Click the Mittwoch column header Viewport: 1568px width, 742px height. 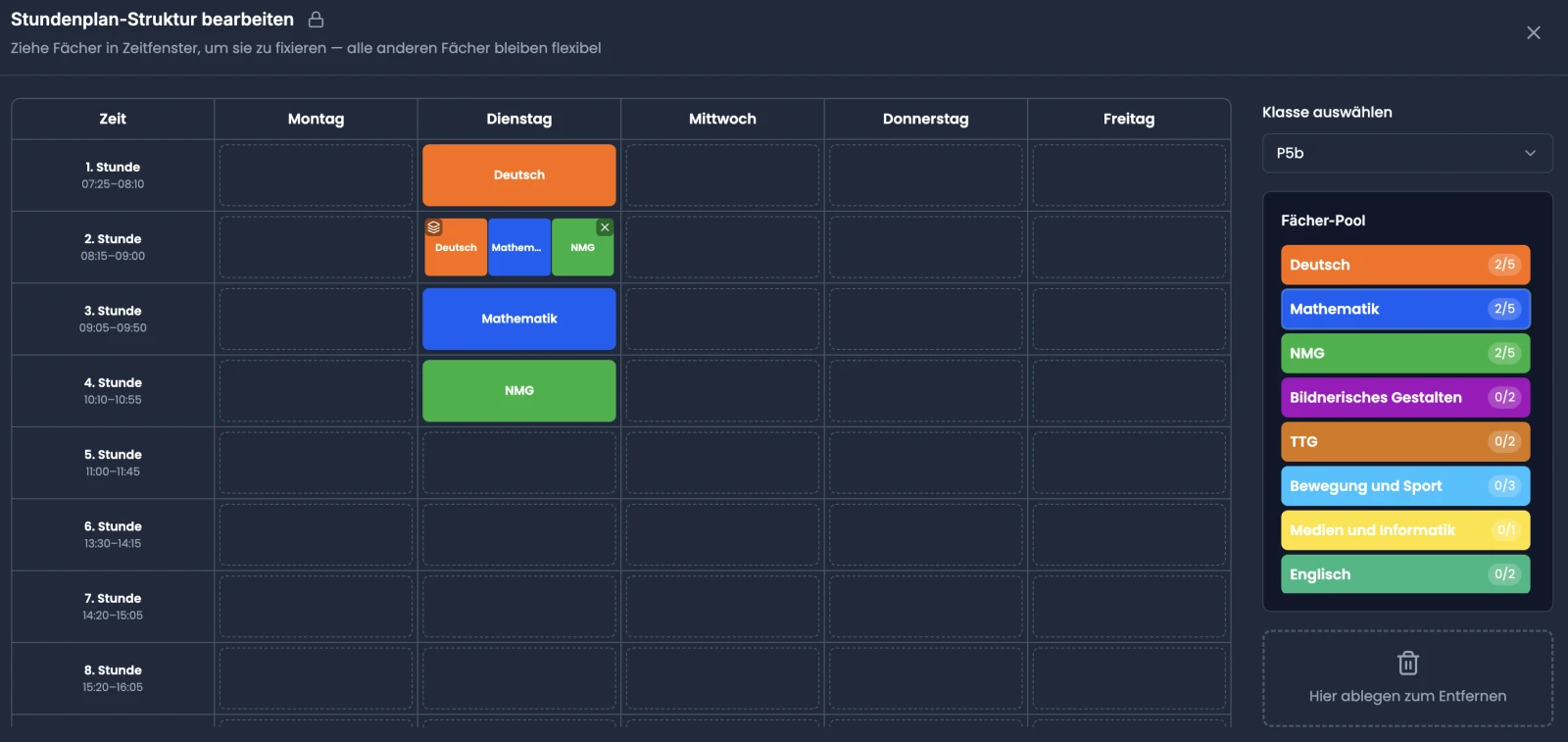tap(722, 119)
